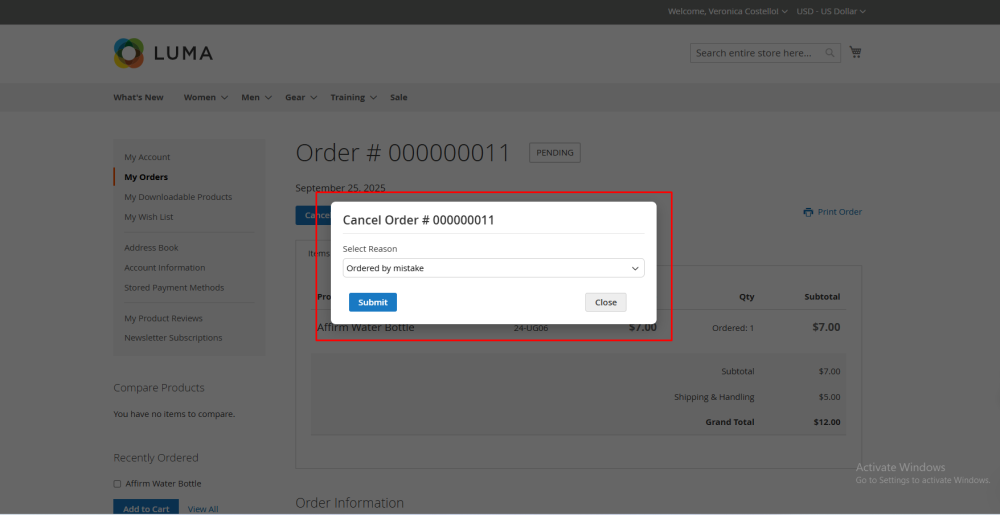Click the View All link
The height and width of the screenshot is (515, 1000).
203,509
